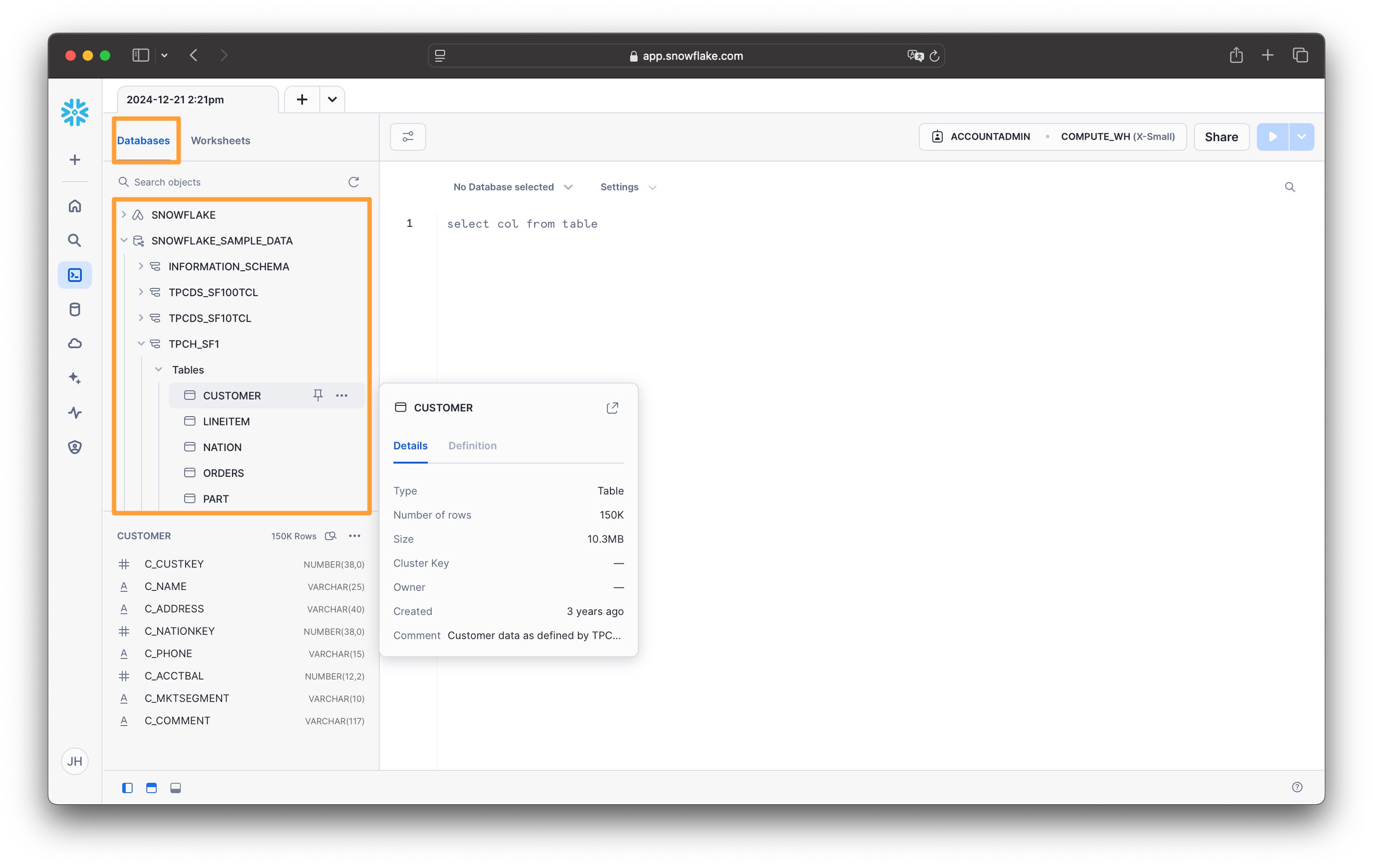Open the AI sparkle icon in sidebar
This screenshot has height=868, width=1375.
click(x=75, y=378)
